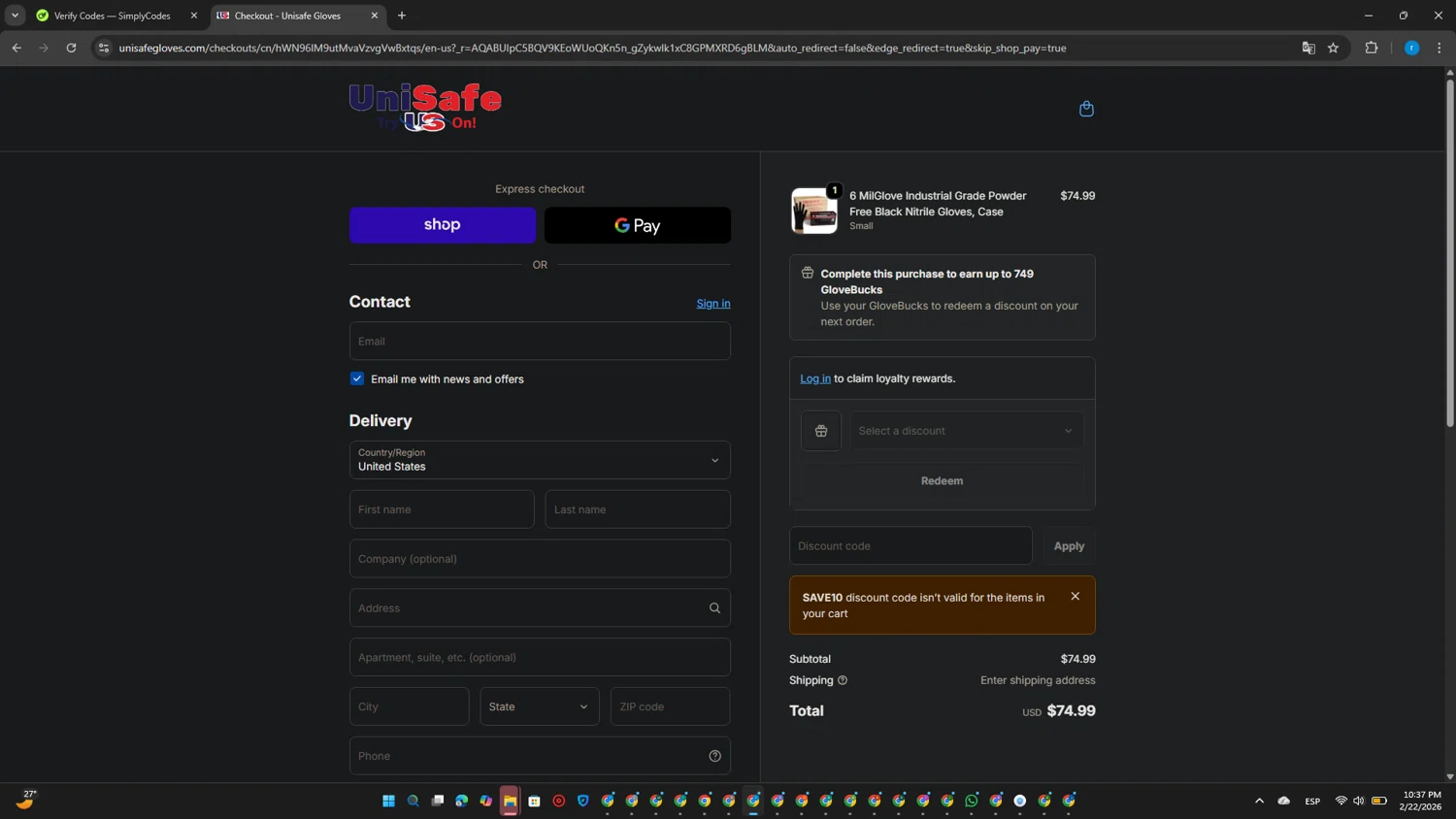Click the Last name field
The height and width of the screenshot is (819, 1456).
pyautogui.click(x=638, y=509)
